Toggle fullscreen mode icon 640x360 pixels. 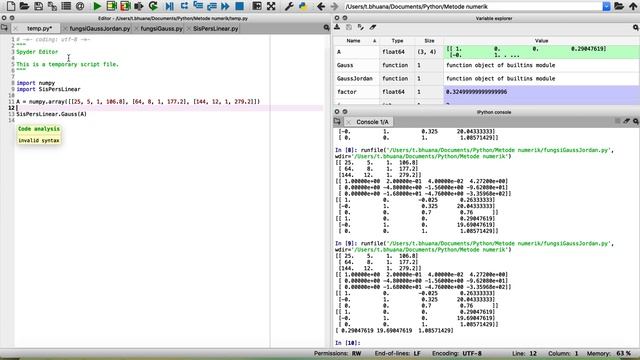271,6
